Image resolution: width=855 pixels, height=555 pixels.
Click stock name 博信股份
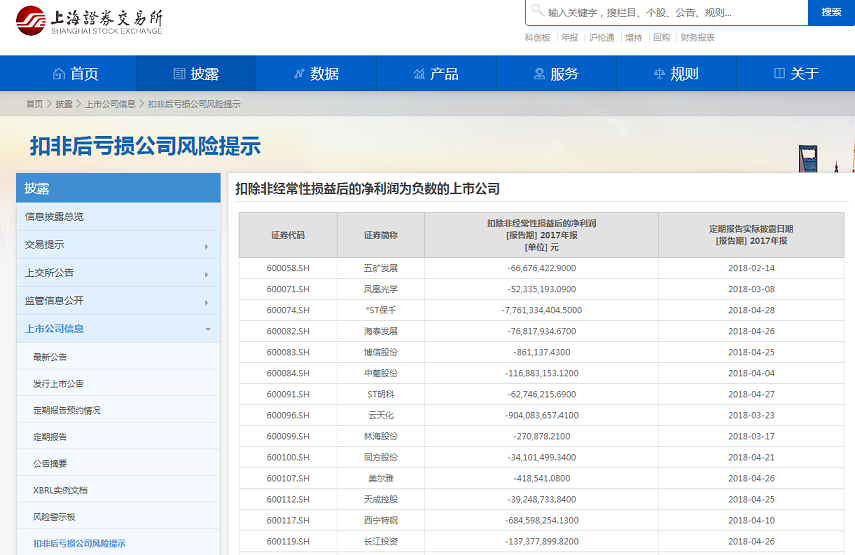pyautogui.click(x=381, y=352)
